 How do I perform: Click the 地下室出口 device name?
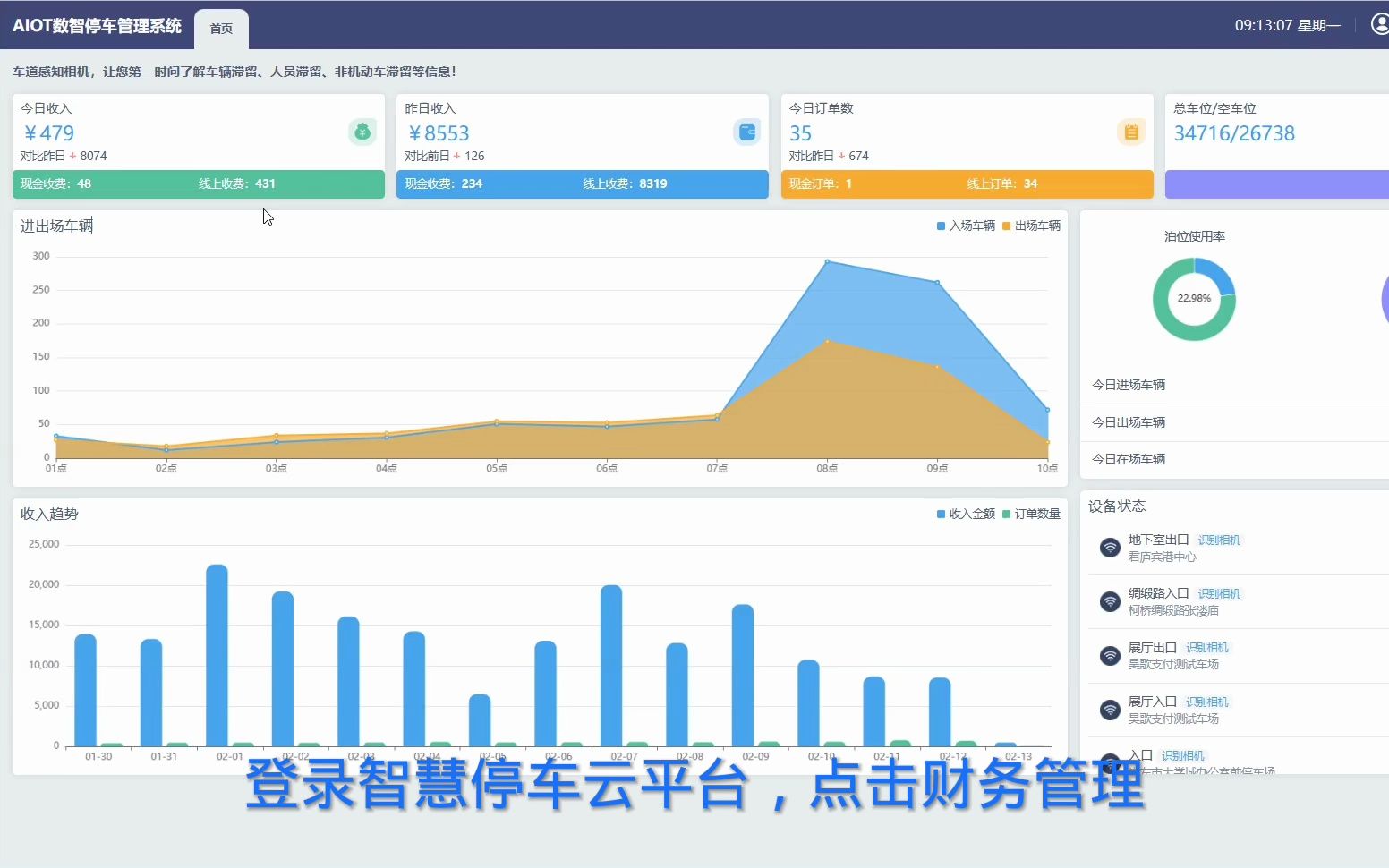(x=1158, y=540)
